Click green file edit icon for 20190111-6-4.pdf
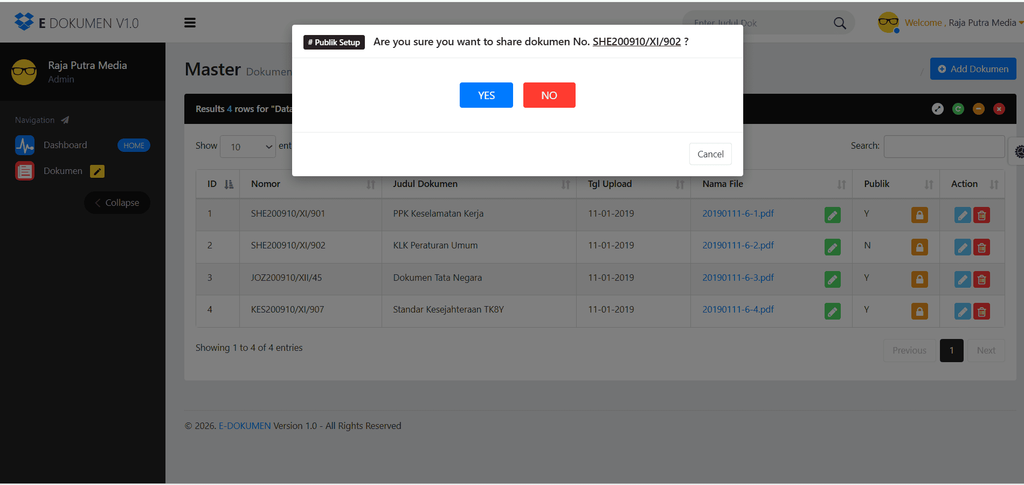 (x=833, y=311)
